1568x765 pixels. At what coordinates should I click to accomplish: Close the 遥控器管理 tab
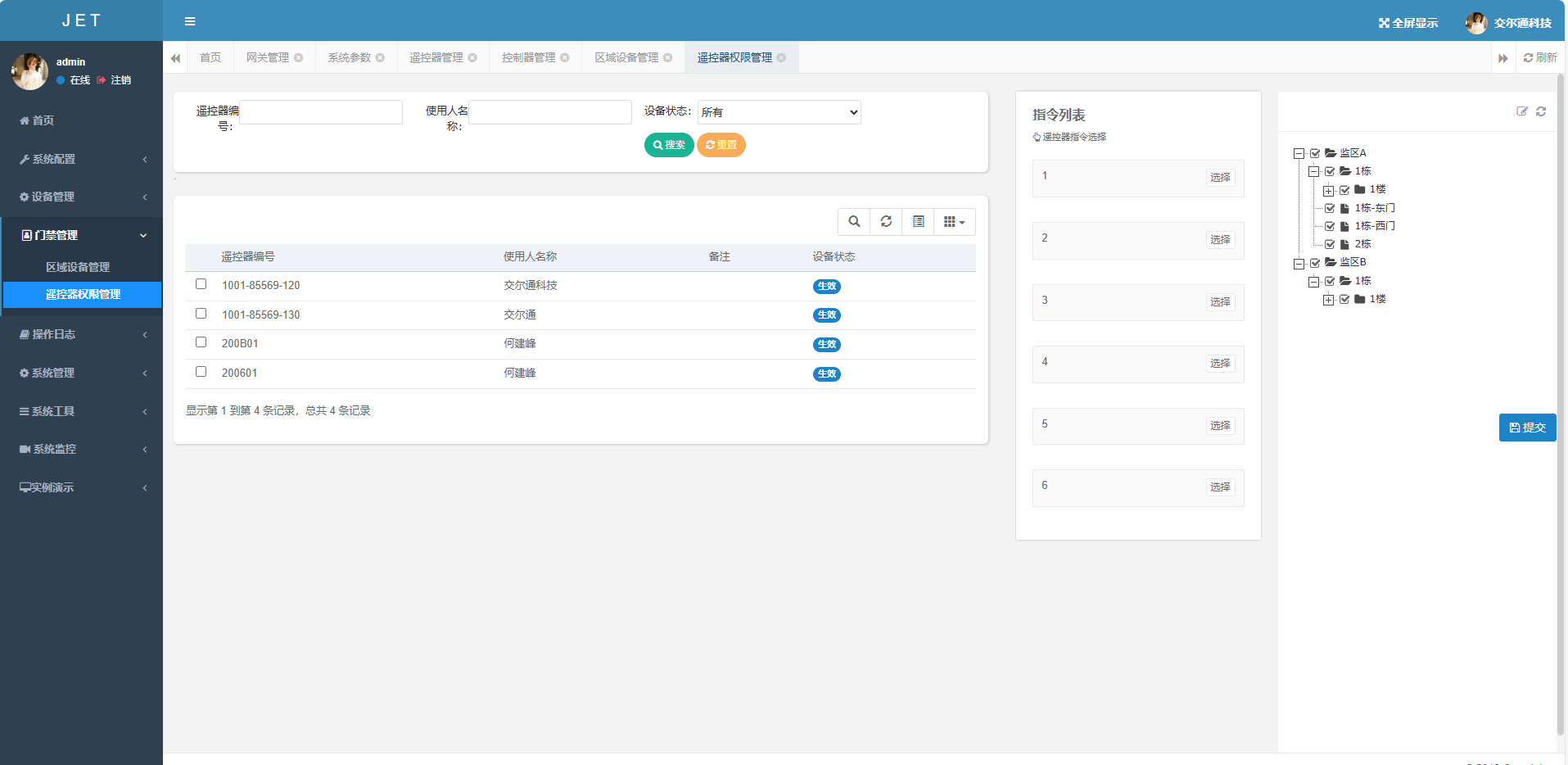coord(472,57)
